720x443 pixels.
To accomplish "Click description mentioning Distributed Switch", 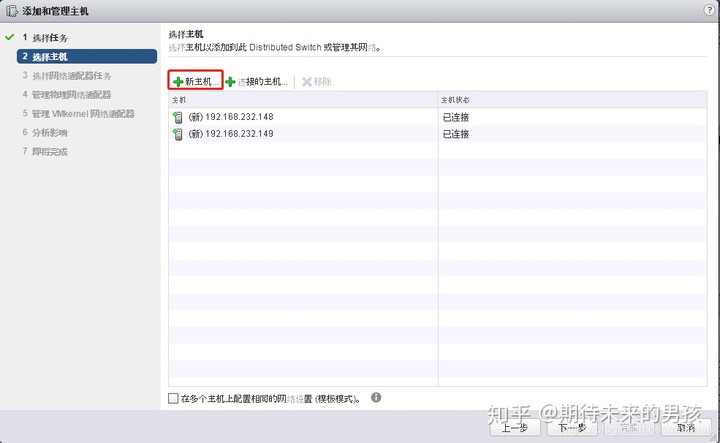I will tap(275, 47).
